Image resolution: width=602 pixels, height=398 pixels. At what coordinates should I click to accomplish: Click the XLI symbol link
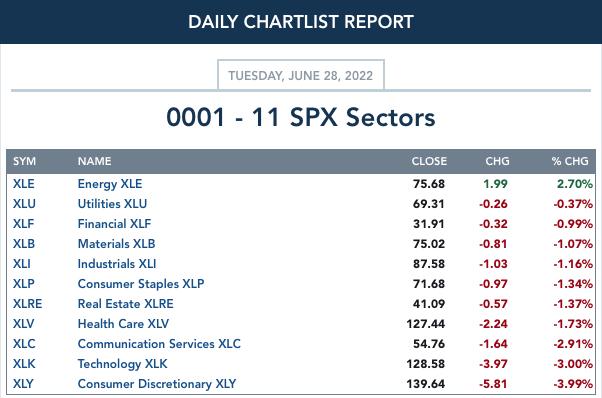click(22, 264)
